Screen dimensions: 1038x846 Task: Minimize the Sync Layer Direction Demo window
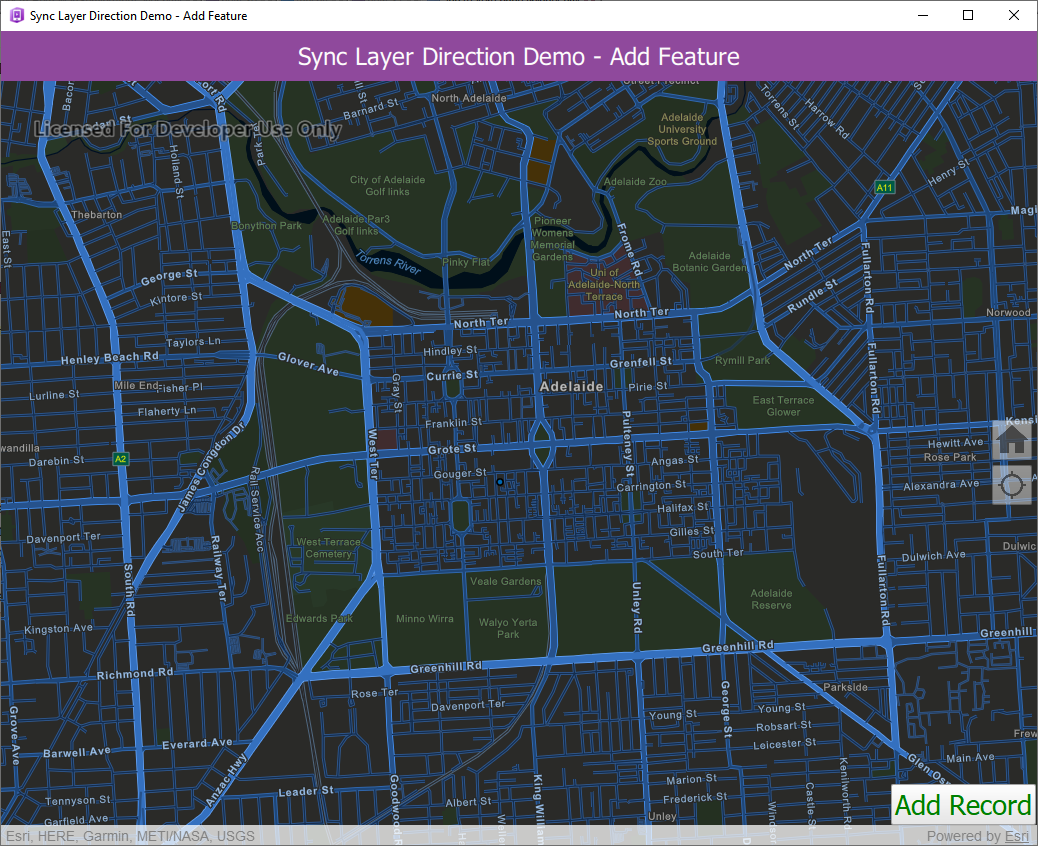pos(923,15)
